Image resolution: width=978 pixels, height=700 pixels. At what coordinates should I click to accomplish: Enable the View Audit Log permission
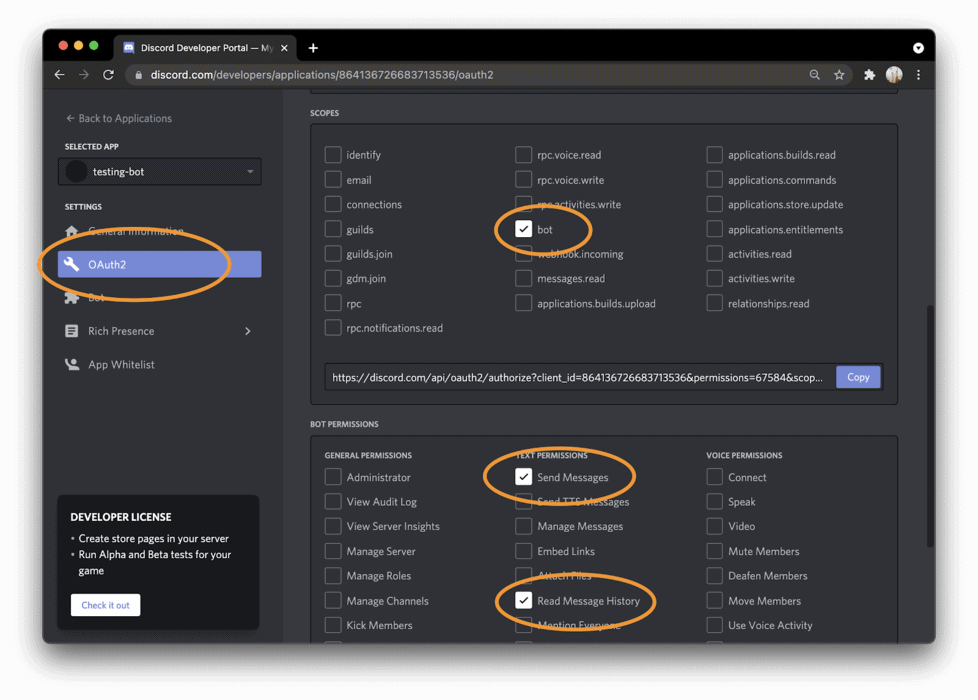(x=333, y=502)
